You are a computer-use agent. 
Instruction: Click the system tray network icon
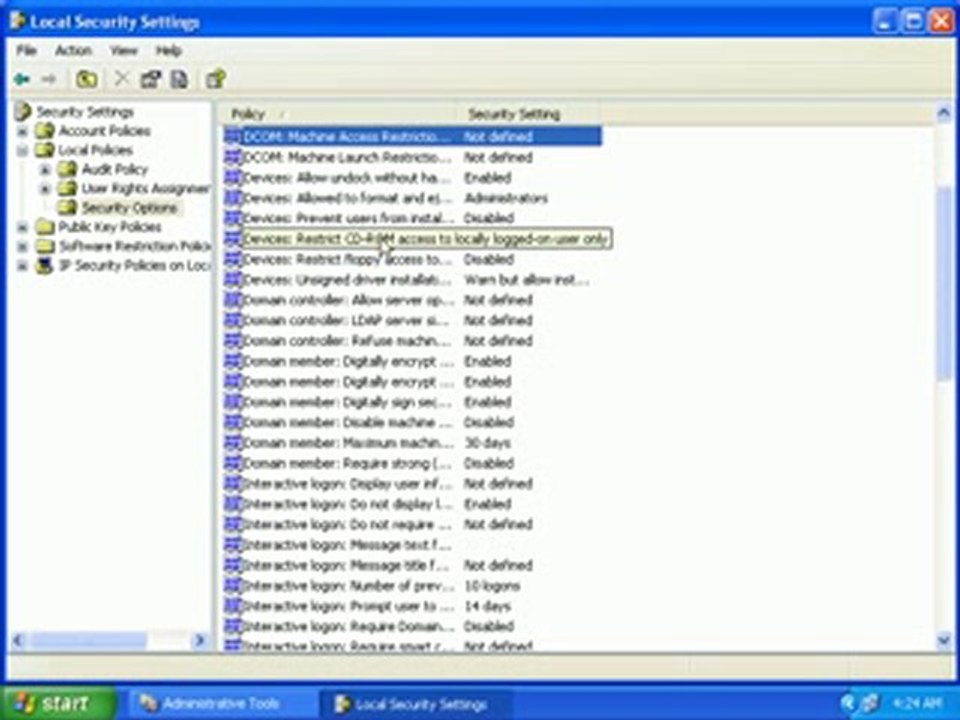pyautogui.click(x=869, y=703)
